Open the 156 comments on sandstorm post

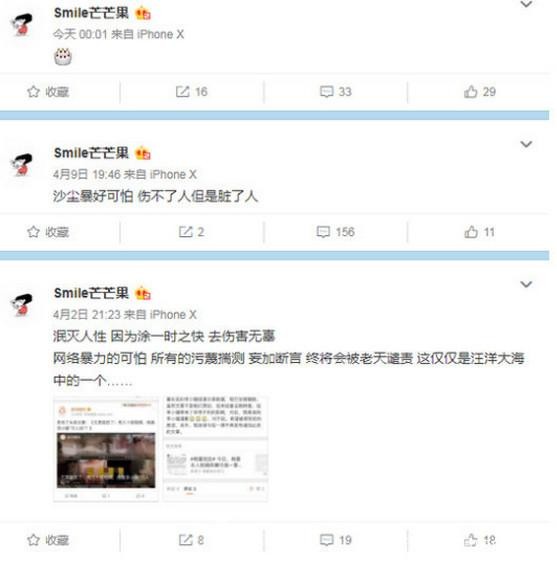(x=336, y=232)
